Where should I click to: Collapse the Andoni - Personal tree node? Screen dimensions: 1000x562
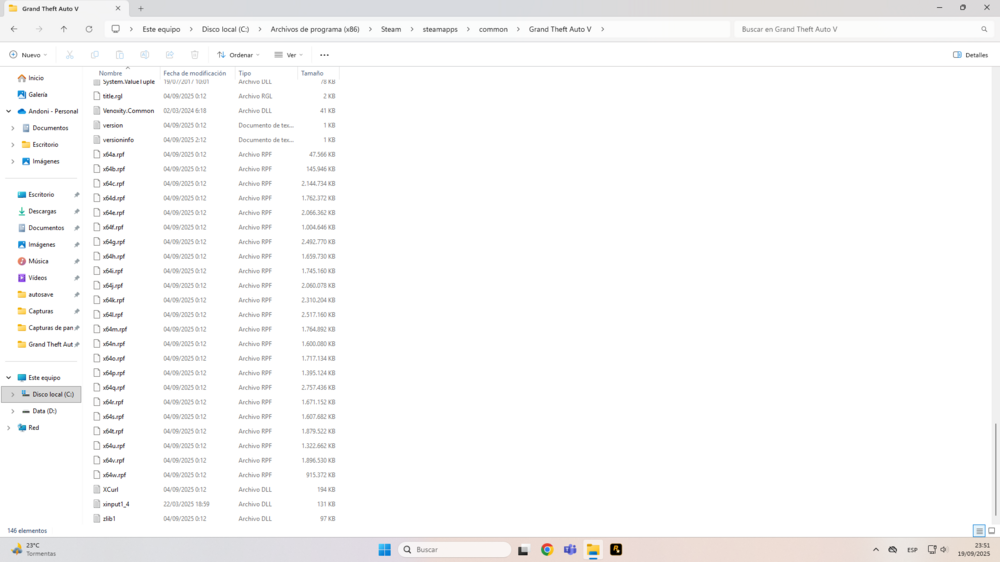tap(9, 111)
